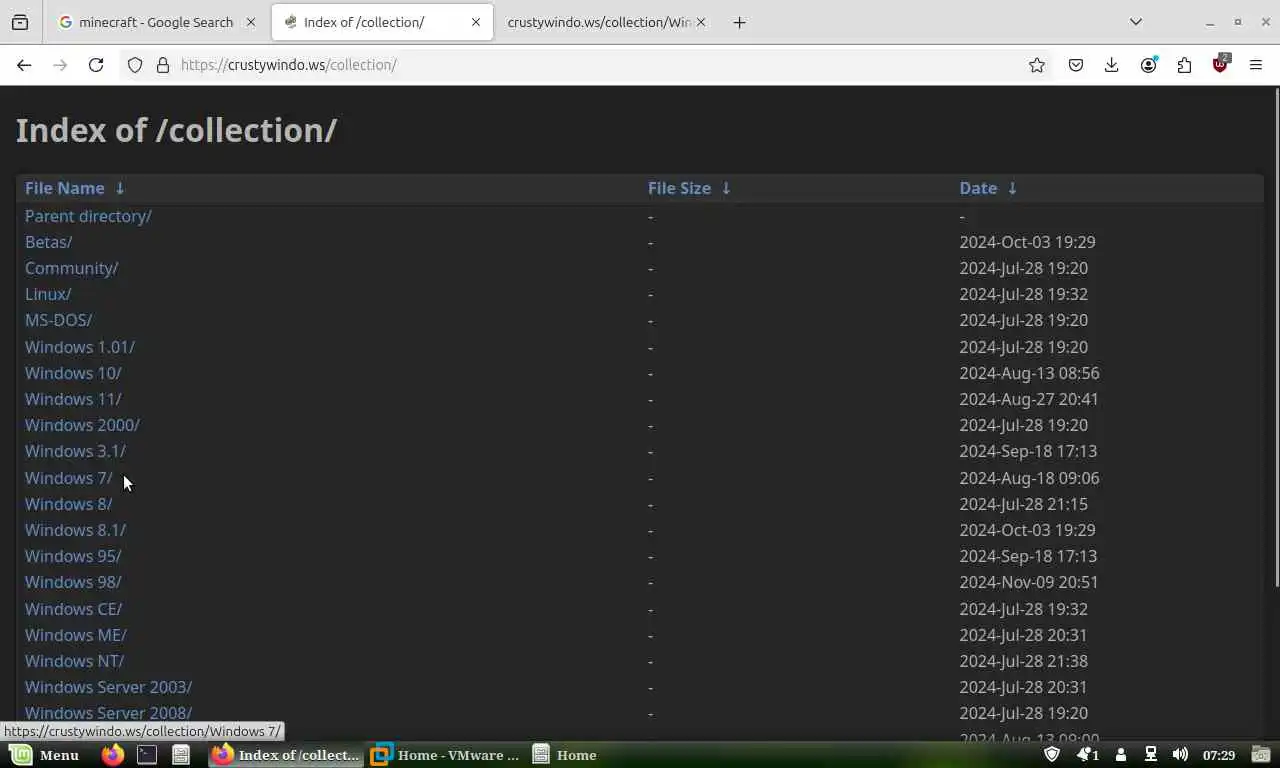Image resolution: width=1280 pixels, height=768 pixels.
Task: Open the Windows 95/ folder
Action: (x=73, y=556)
